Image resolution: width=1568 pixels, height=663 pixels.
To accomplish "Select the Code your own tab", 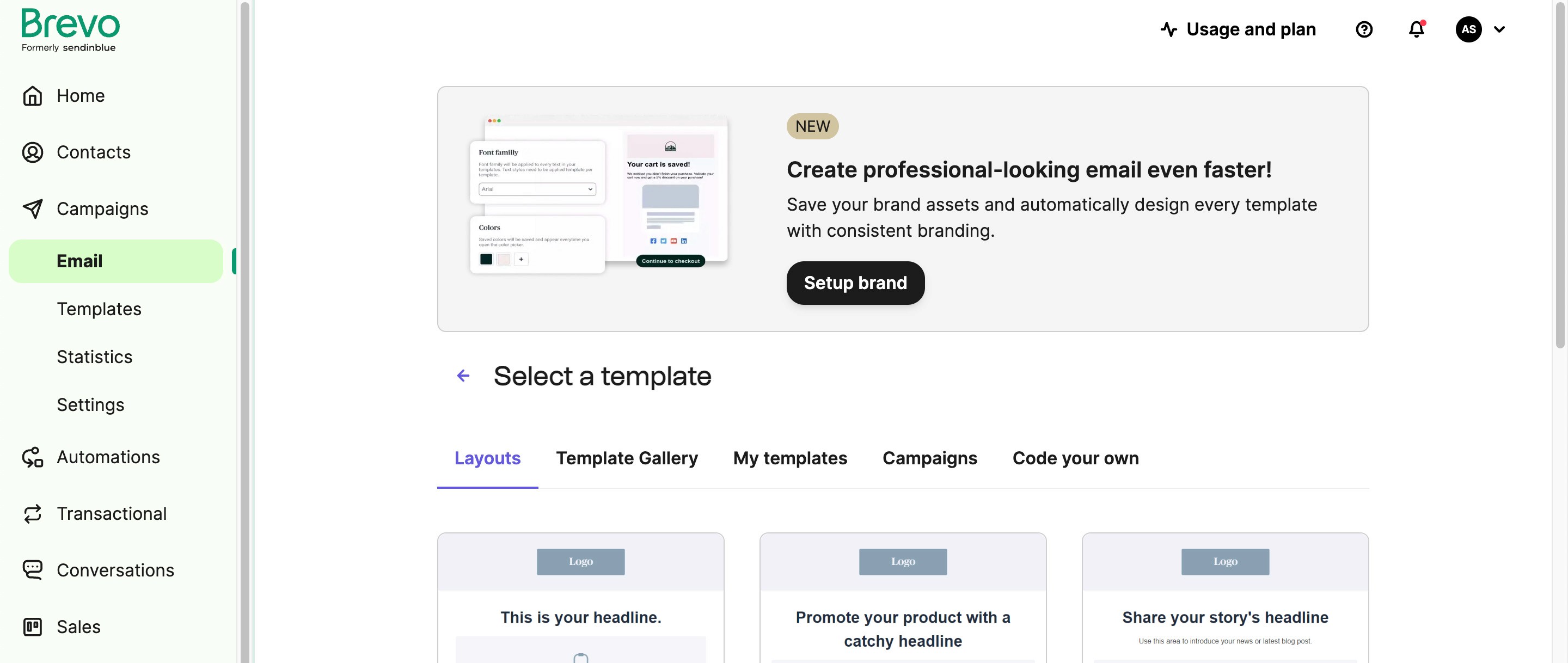I will [x=1075, y=458].
